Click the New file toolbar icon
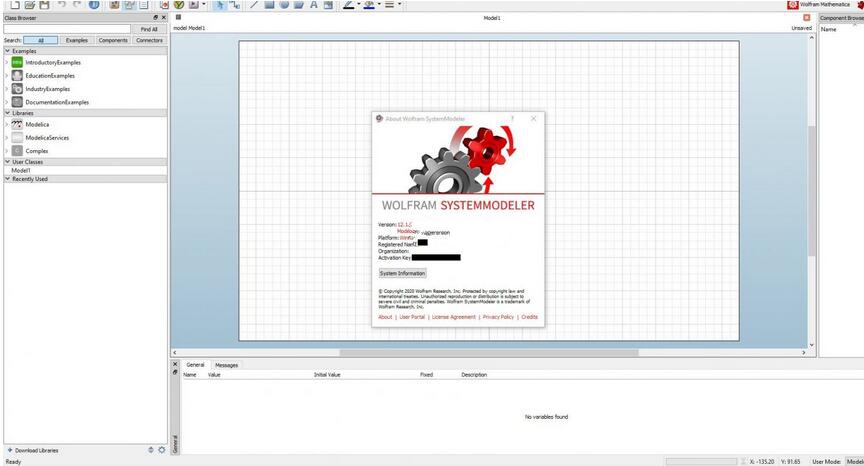The image size is (864, 466). pyautogui.click(x=14, y=4)
